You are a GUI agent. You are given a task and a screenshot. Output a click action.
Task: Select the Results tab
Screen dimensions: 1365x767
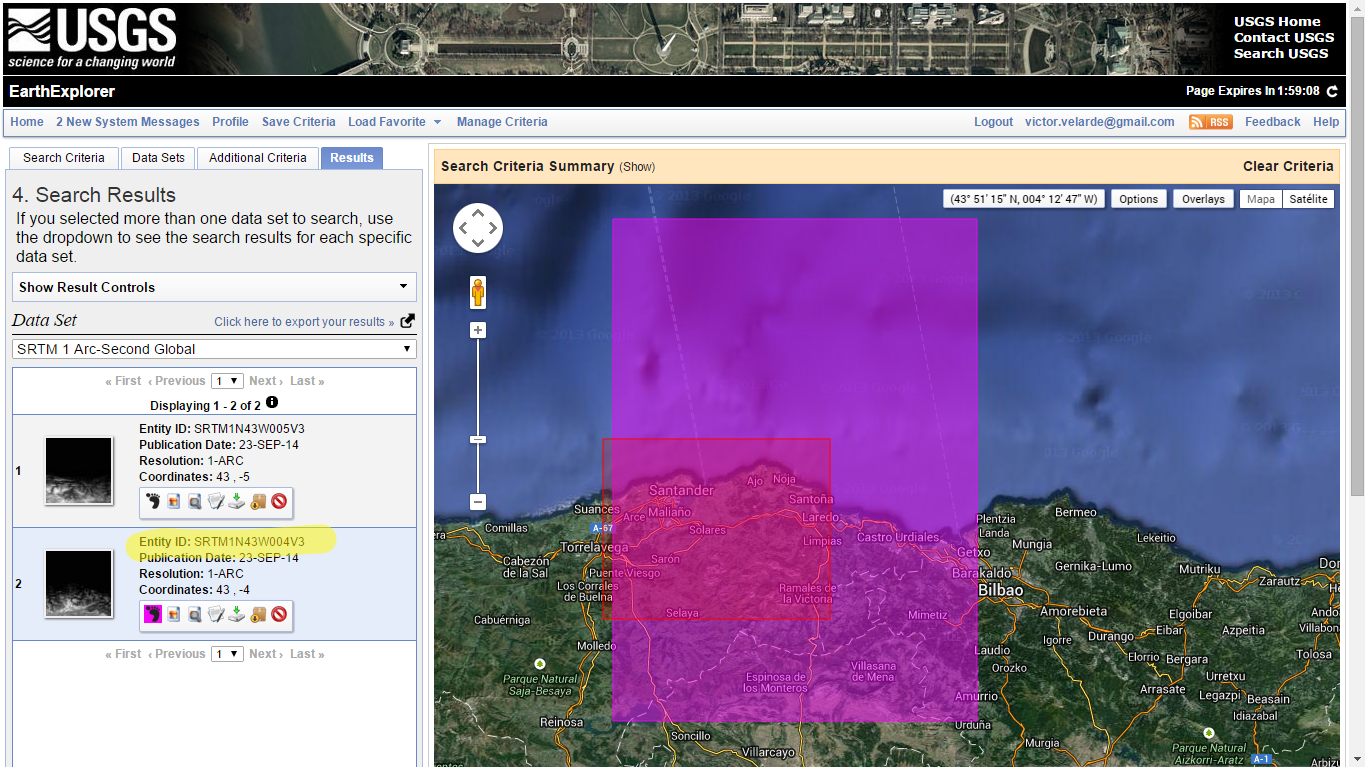click(x=352, y=158)
